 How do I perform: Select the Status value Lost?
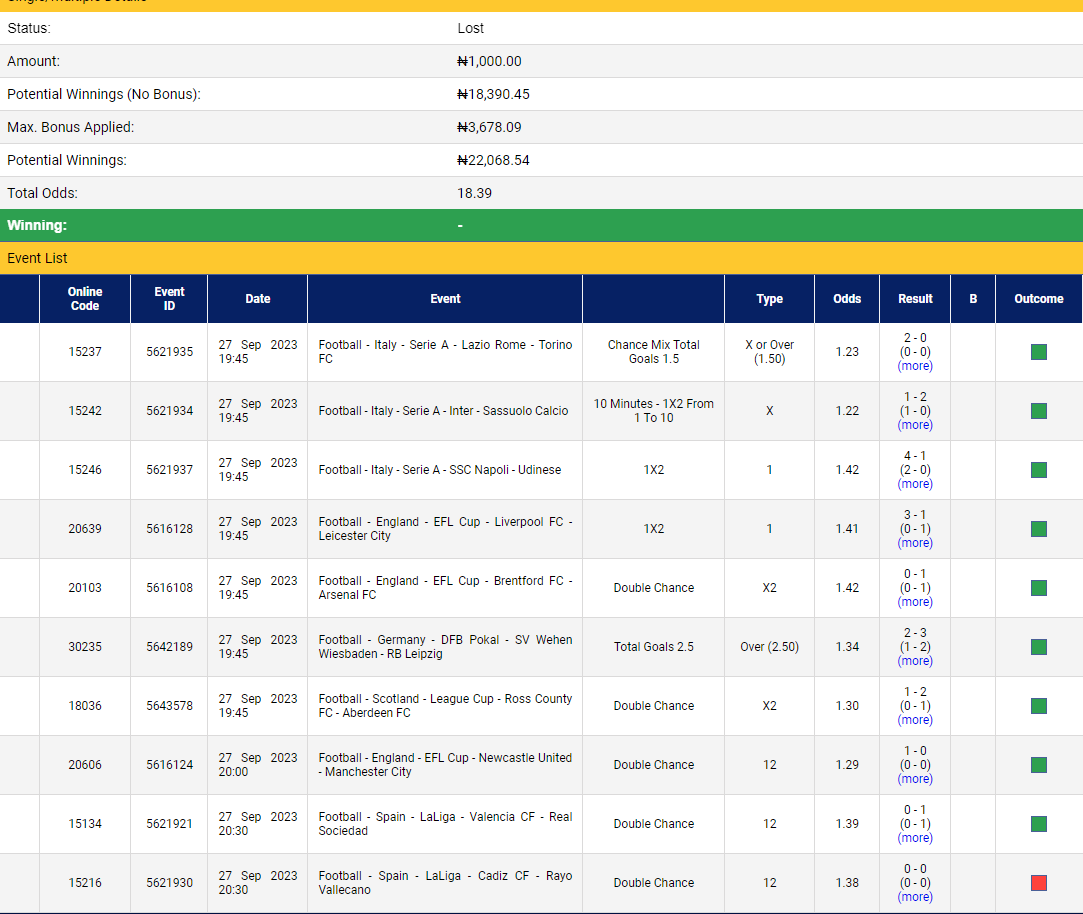(x=470, y=28)
